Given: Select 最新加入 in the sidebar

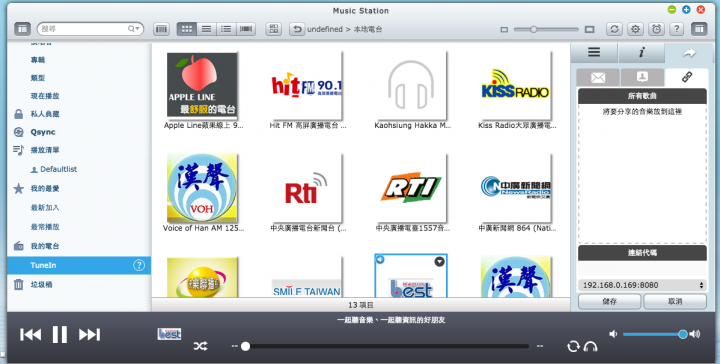Looking at the screenshot, I should pos(45,208).
